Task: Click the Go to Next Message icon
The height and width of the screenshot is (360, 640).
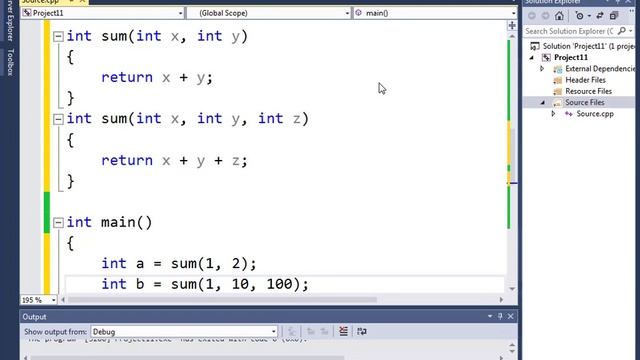Action: coord(324,331)
